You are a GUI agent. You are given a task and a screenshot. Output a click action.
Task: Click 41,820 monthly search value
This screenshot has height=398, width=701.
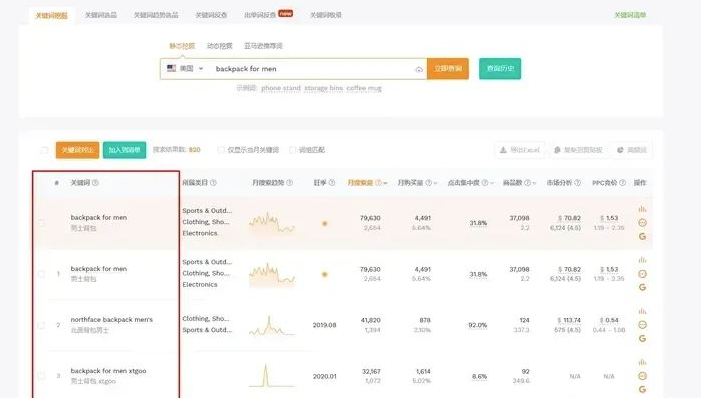tap(371, 320)
